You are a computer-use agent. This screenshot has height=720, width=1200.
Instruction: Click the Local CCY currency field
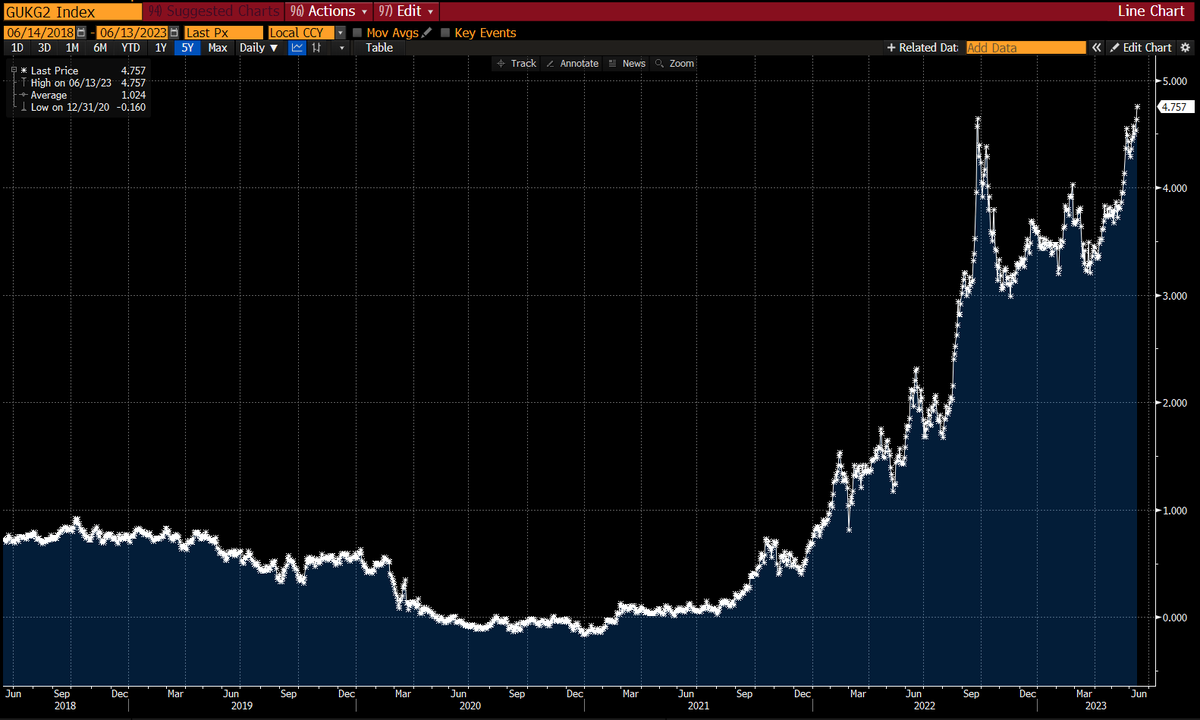click(x=301, y=33)
